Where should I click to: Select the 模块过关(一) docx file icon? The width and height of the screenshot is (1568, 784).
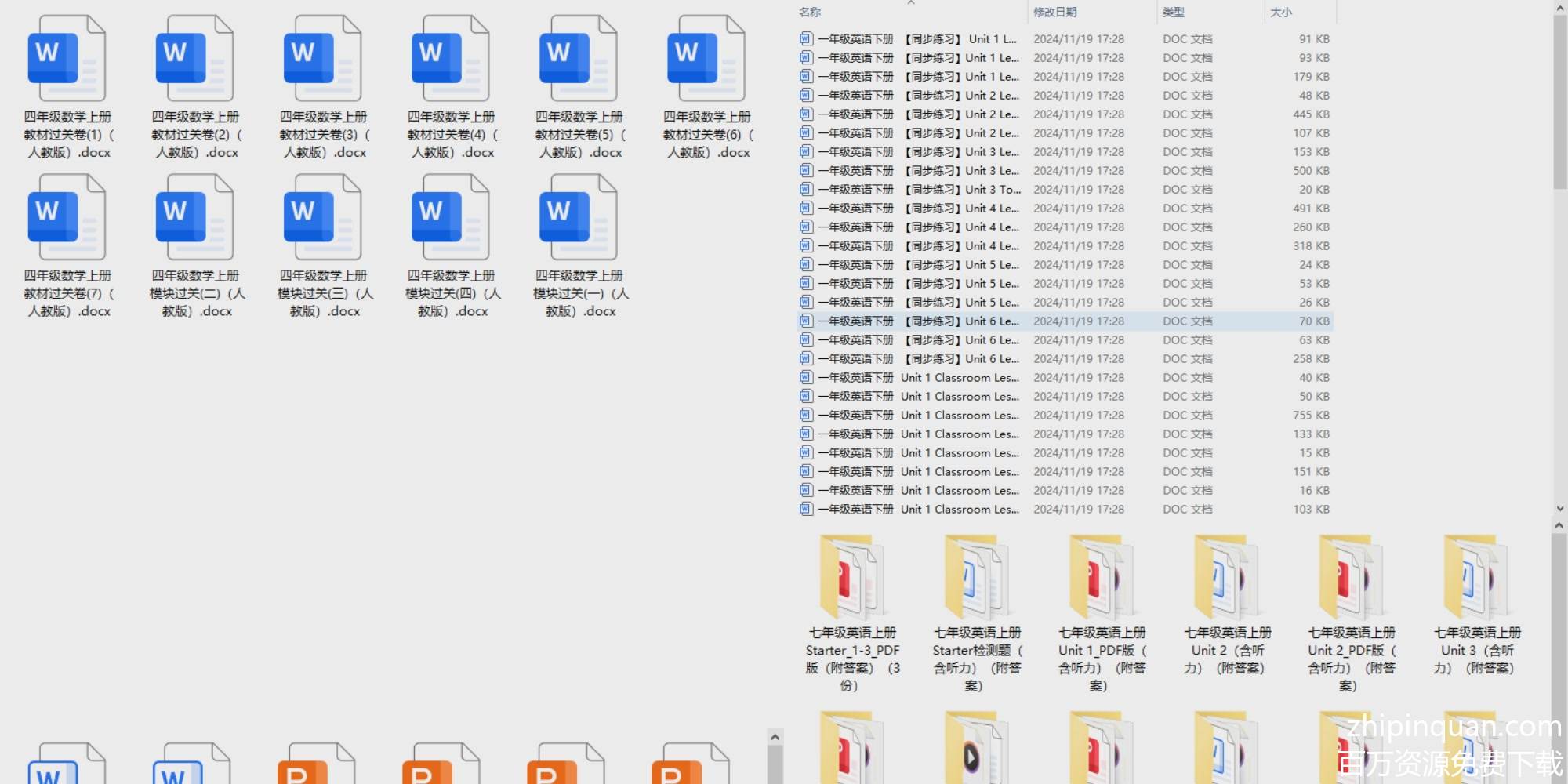(578, 218)
